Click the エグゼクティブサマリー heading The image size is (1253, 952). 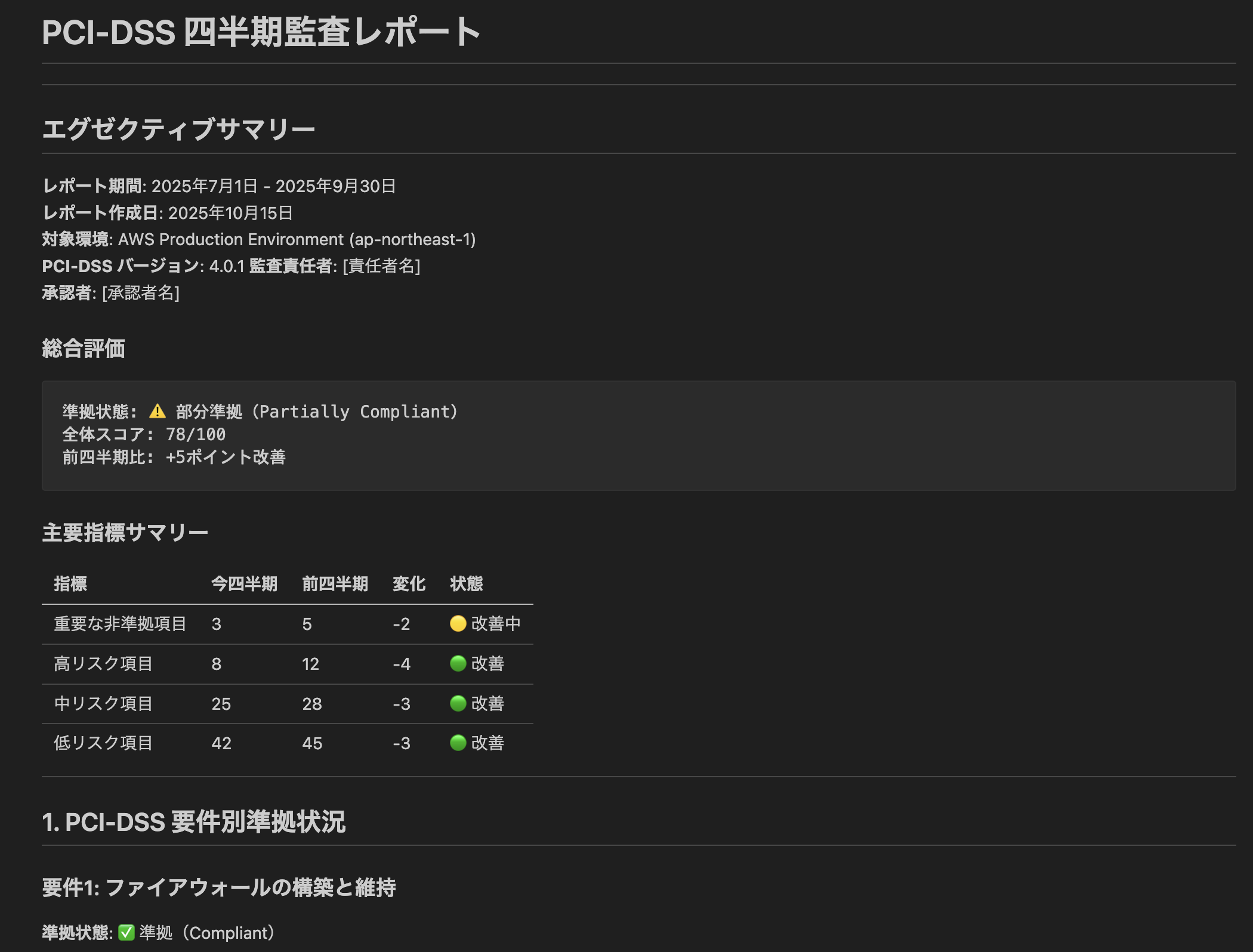pos(178,129)
